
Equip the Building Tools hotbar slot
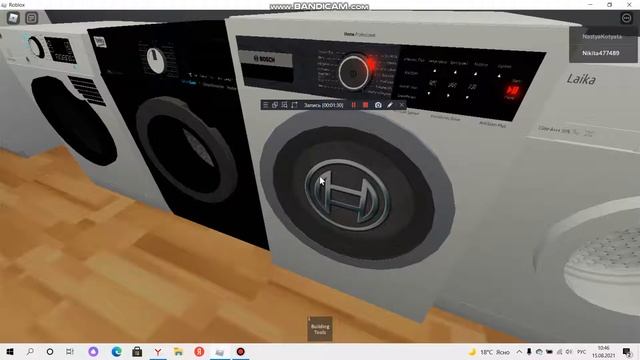click(320, 329)
